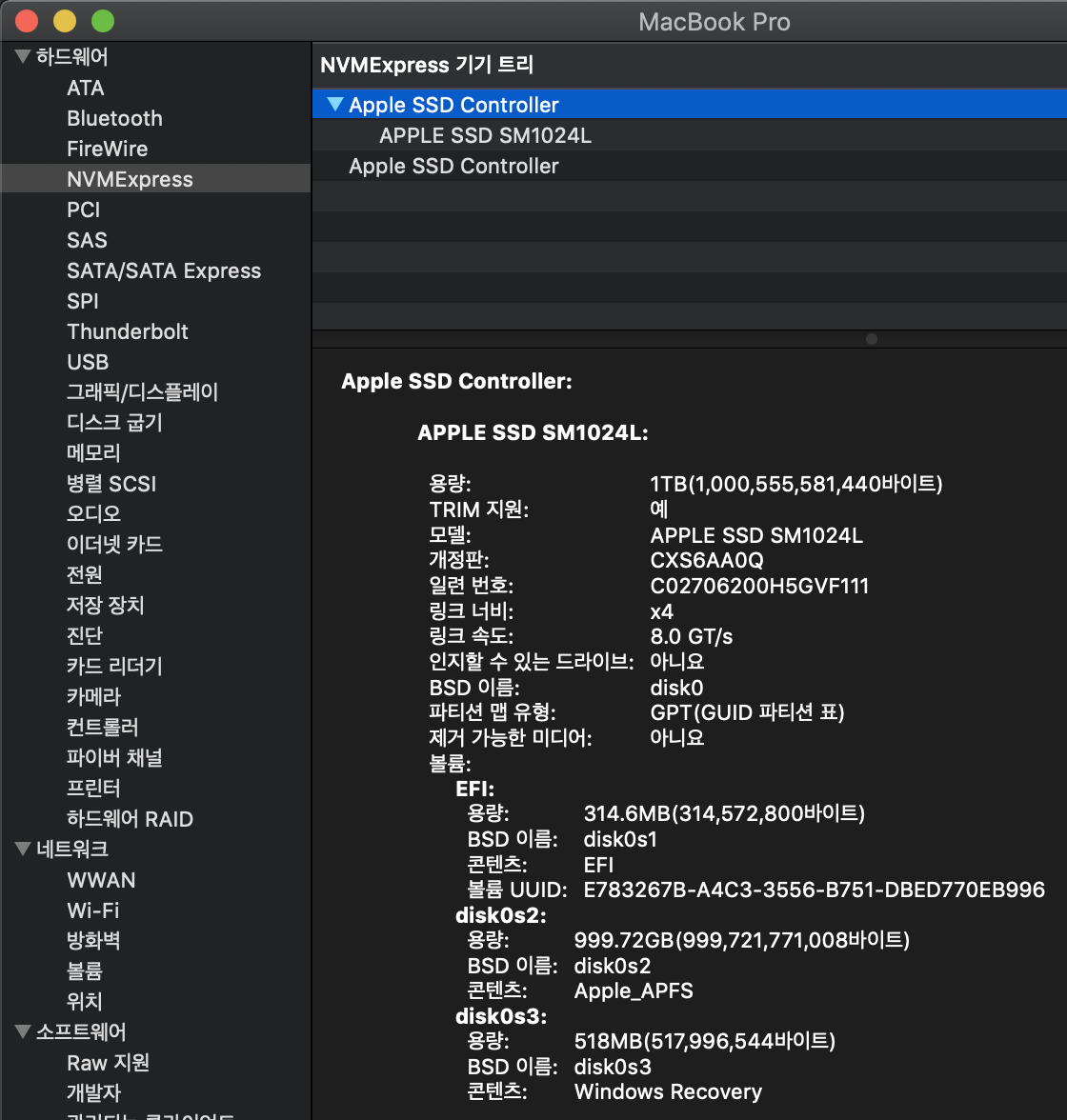Open 오디오 hardware entry
This screenshot has width=1067, height=1120.
point(93,513)
